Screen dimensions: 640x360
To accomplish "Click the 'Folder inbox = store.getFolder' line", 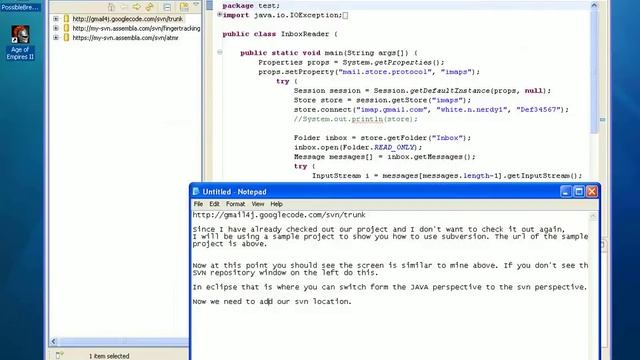I will (382, 138).
